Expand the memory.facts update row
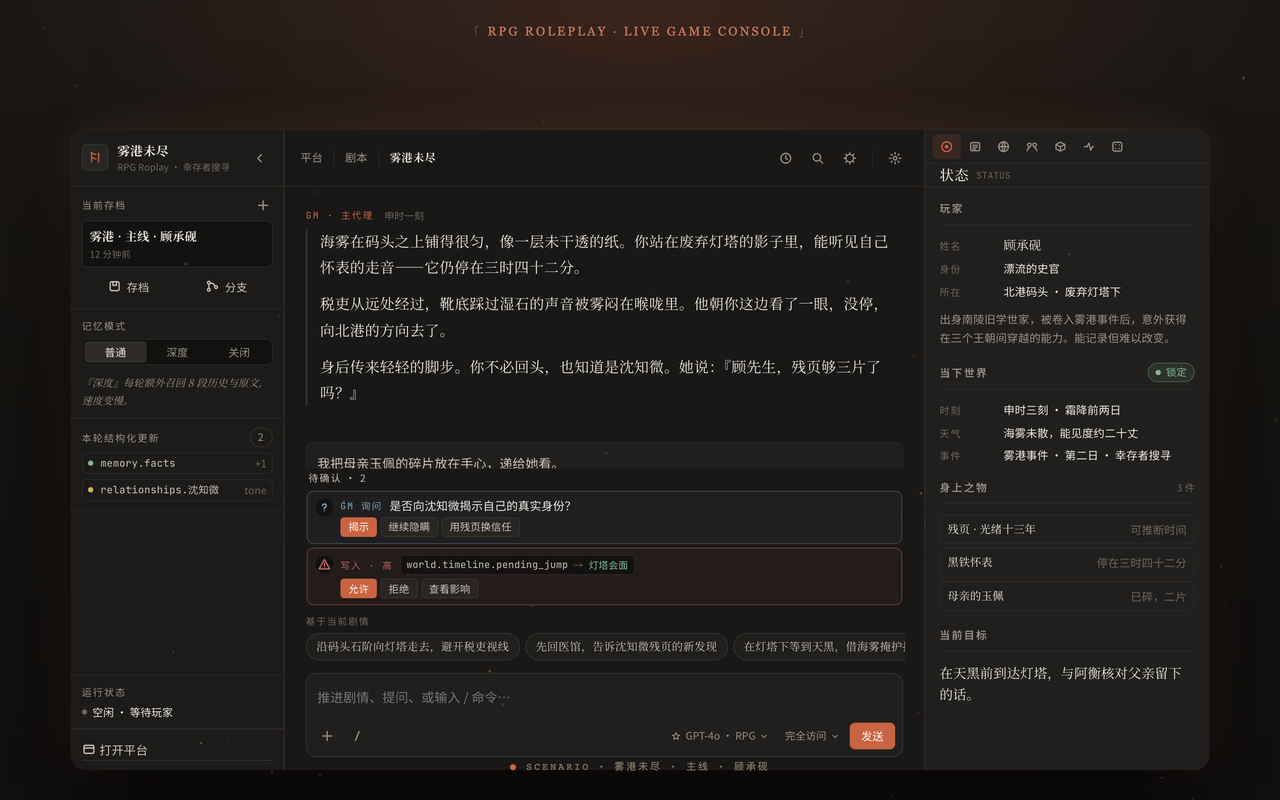 click(x=177, y=463)
